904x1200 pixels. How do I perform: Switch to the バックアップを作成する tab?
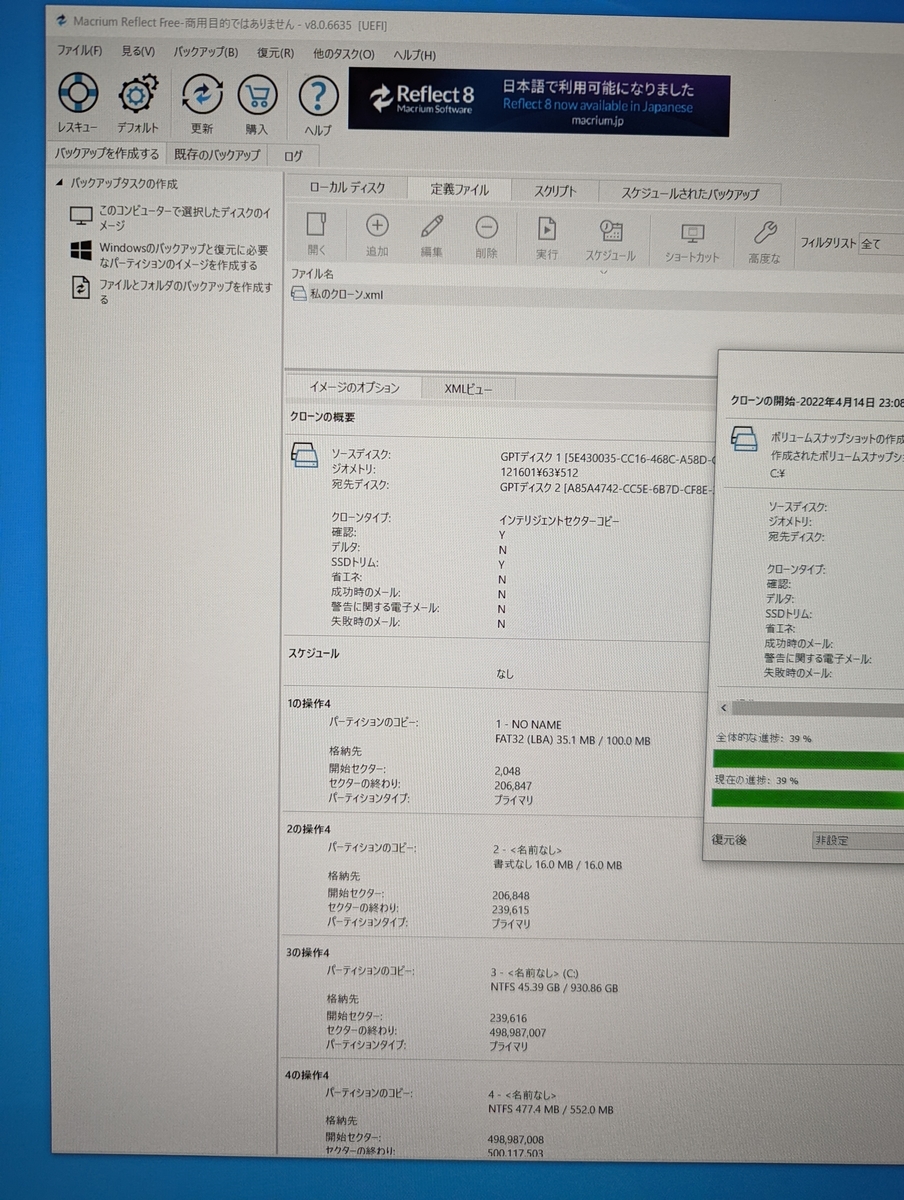106,154
